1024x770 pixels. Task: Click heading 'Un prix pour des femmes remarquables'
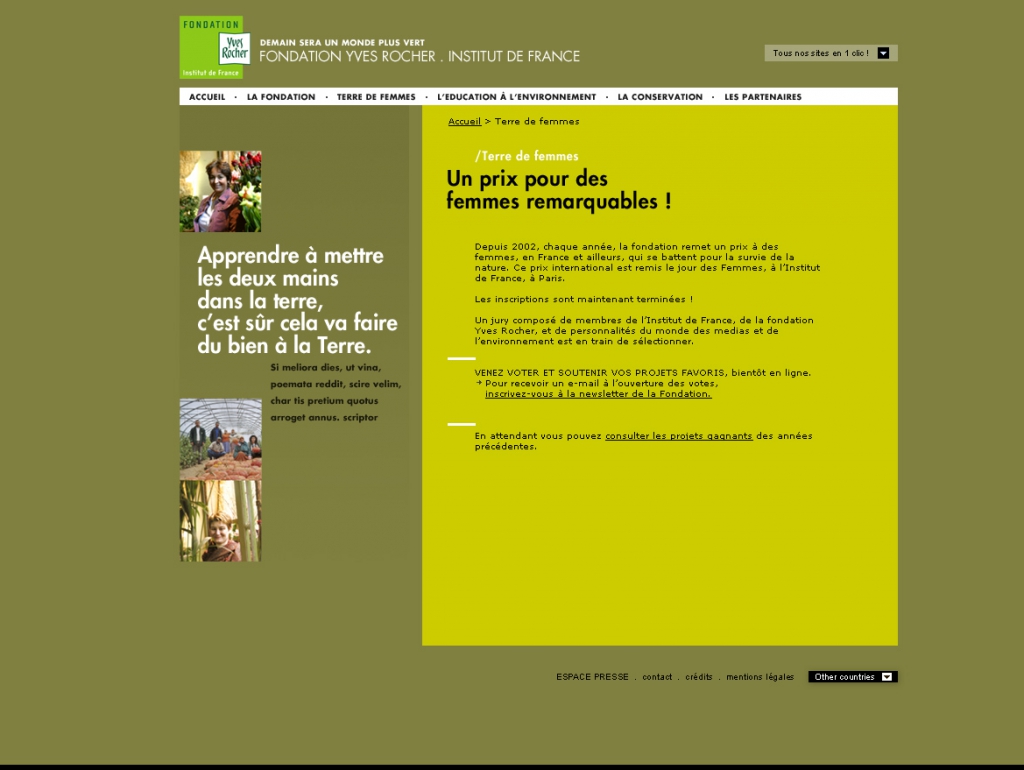coord(559,190)
